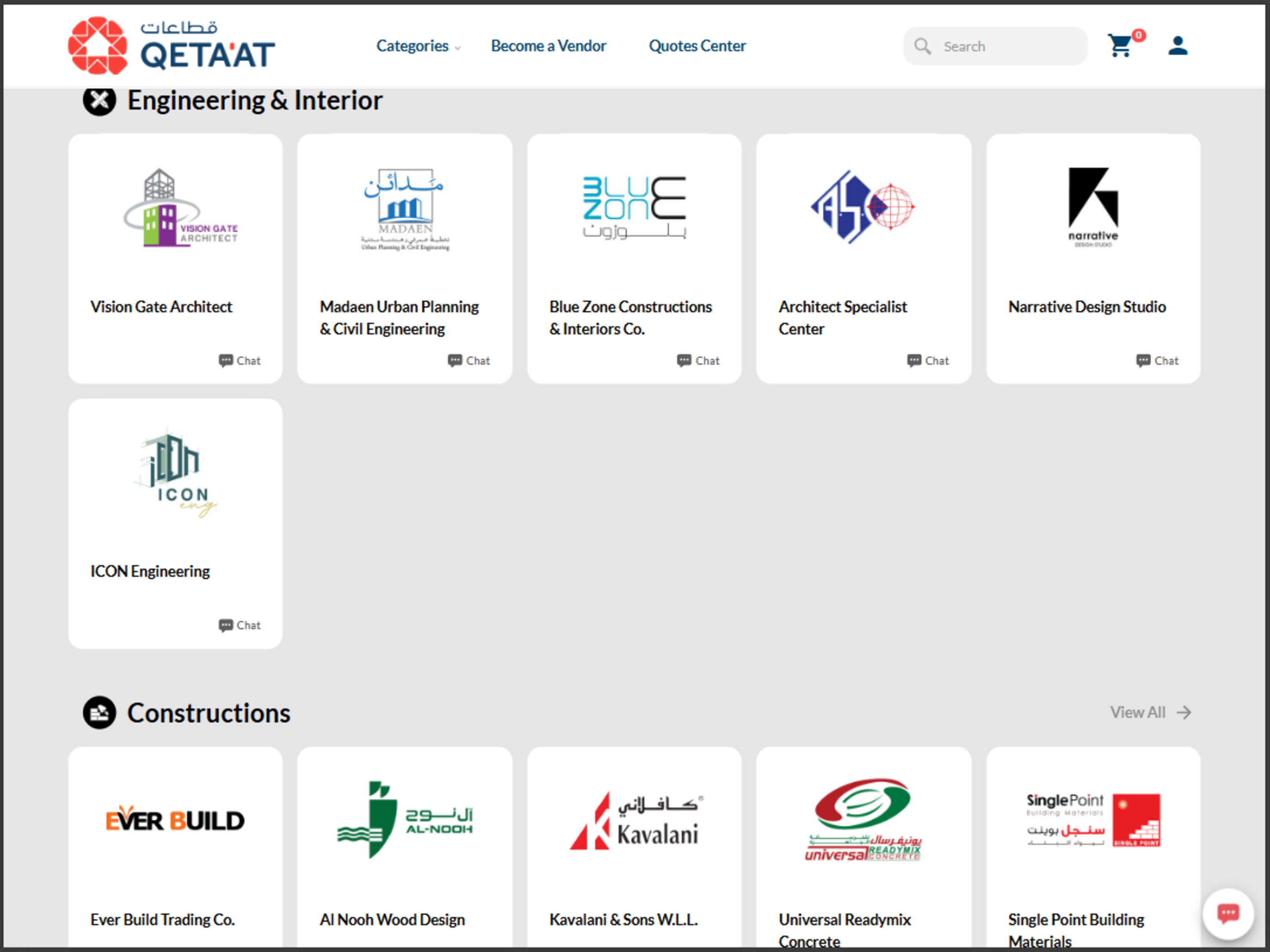Open the shopping cart icon

(1120, 46)
